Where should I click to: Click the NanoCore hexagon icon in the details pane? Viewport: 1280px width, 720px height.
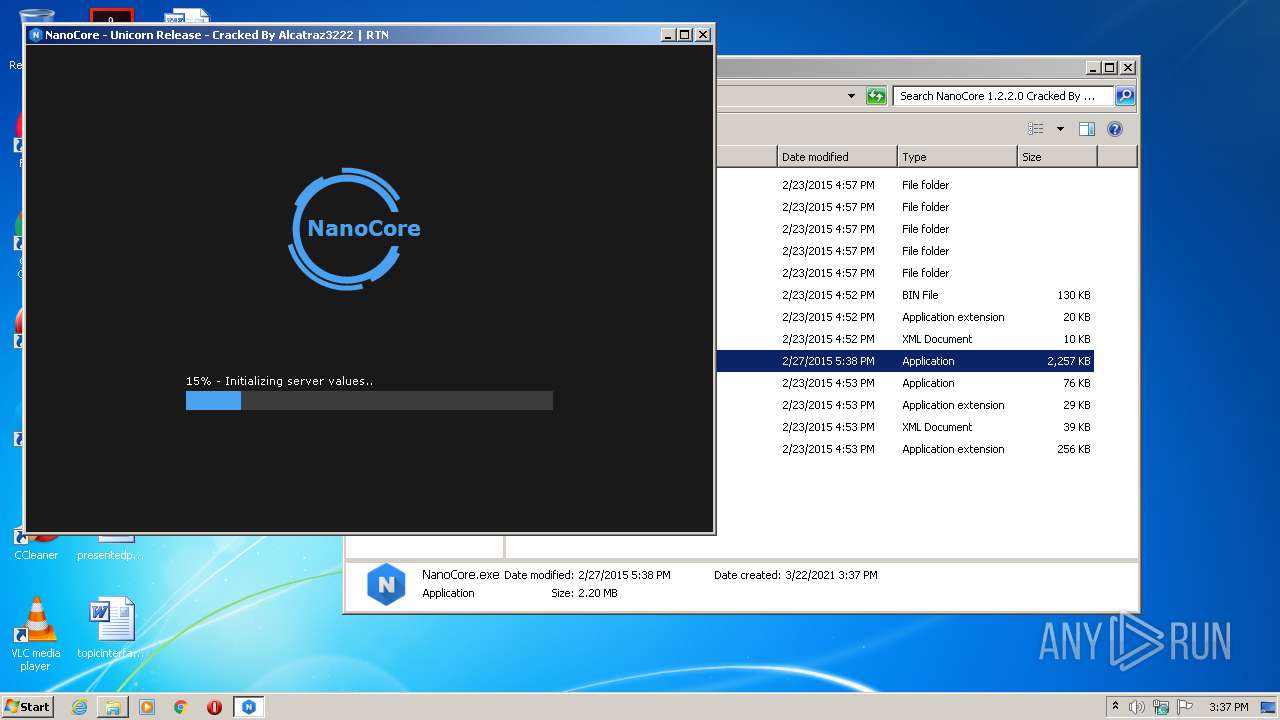[386, 585]
